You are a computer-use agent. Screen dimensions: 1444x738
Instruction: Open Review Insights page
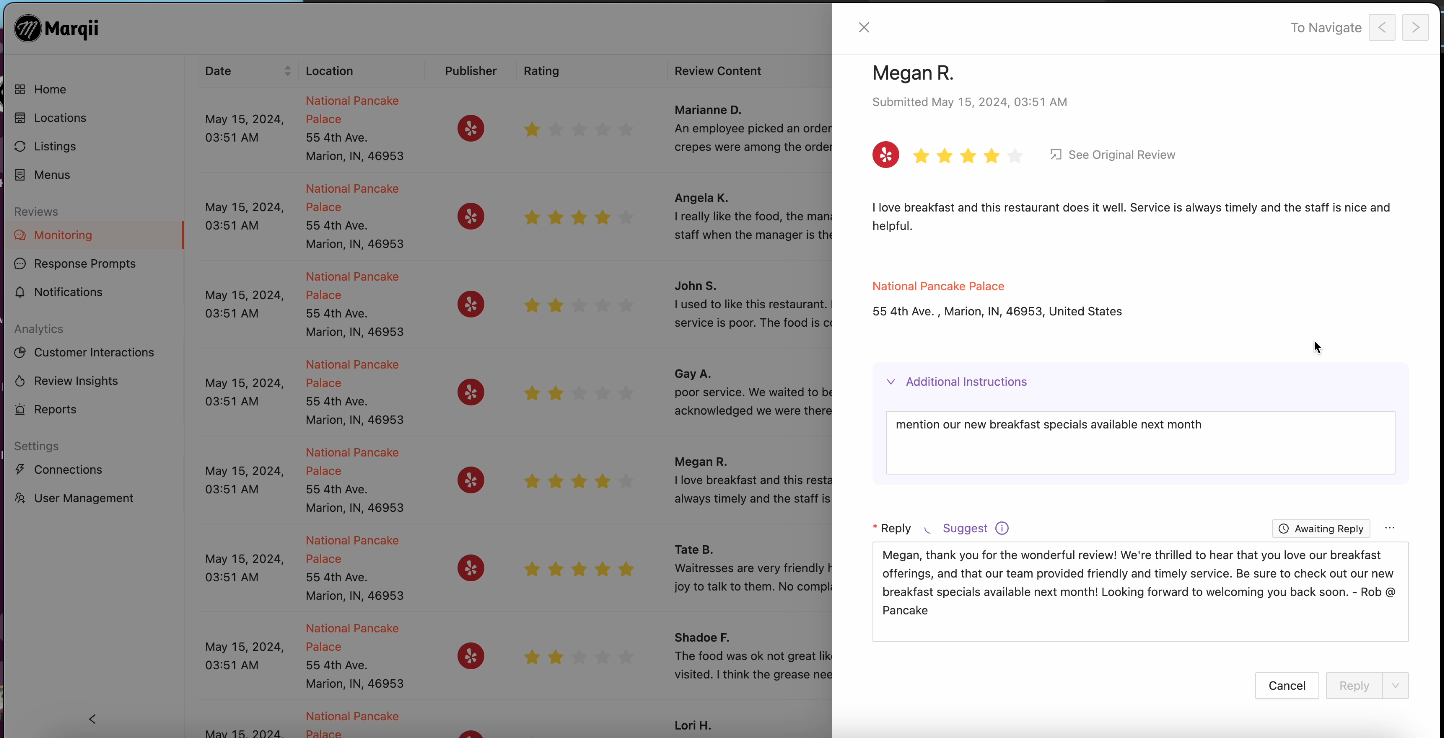click(76, 381)
